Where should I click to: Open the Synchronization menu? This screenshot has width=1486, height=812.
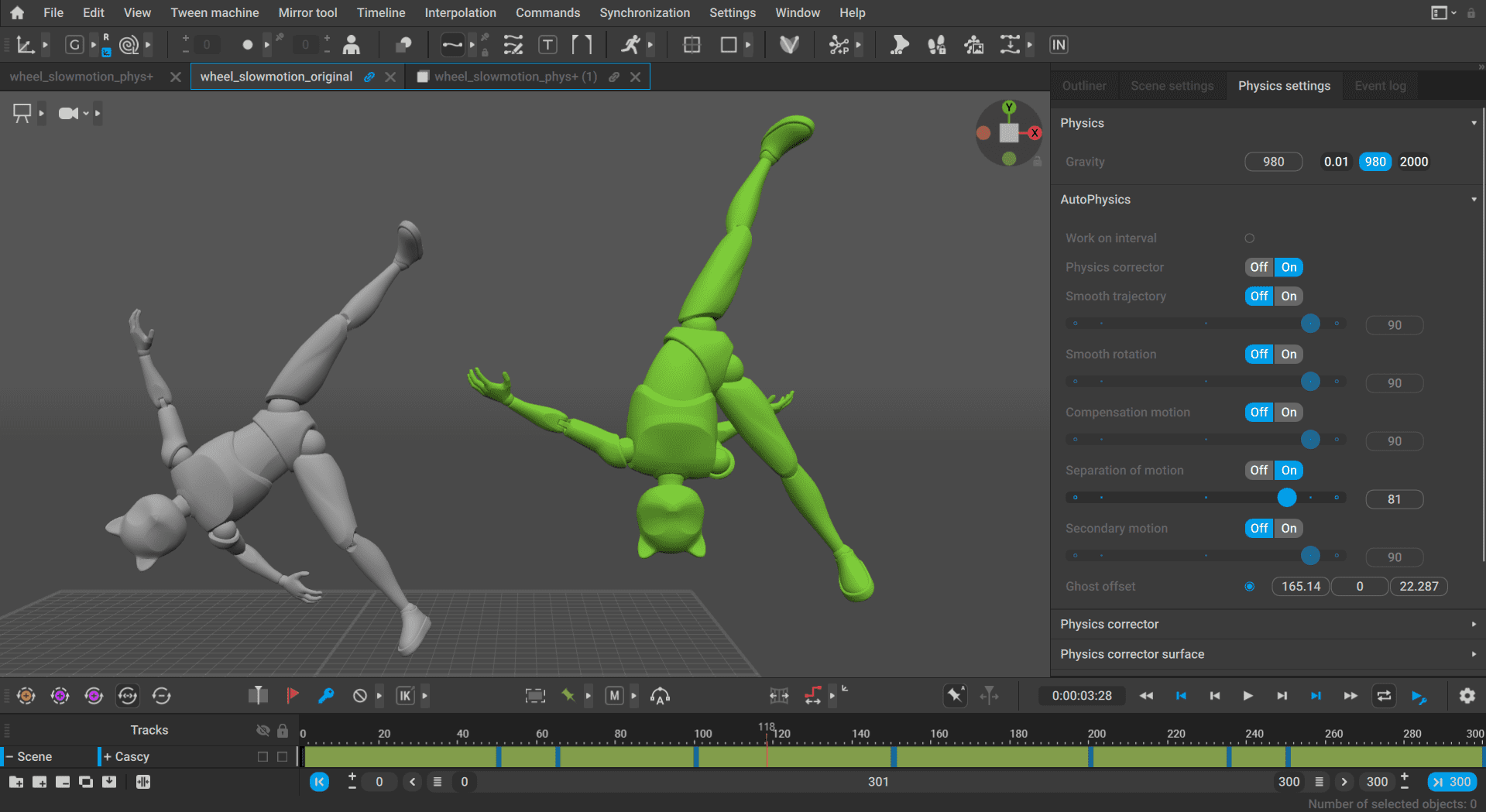point(644,12)
